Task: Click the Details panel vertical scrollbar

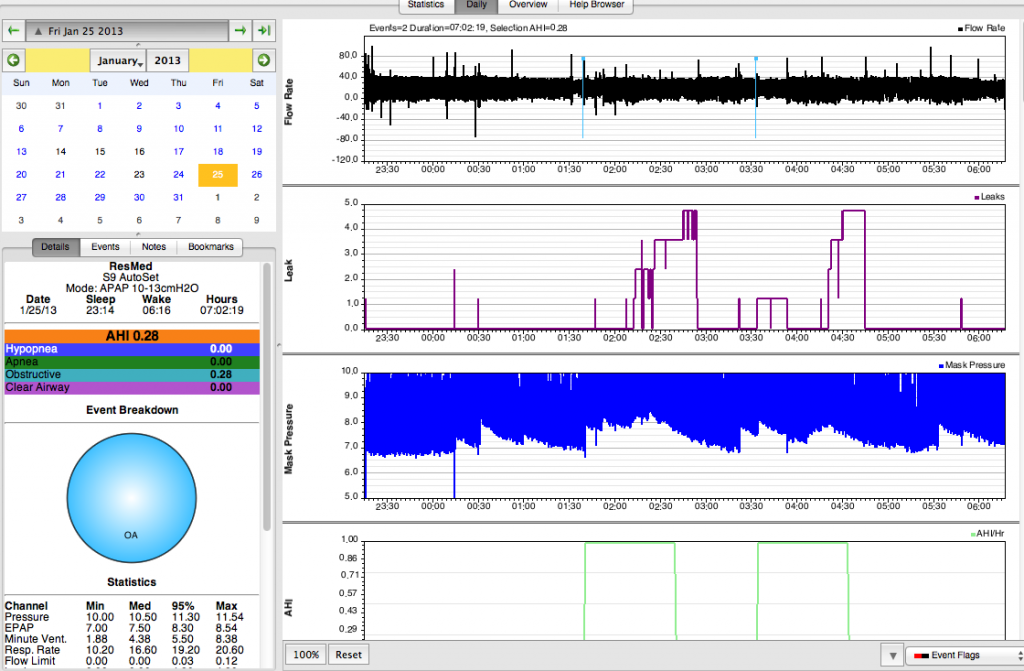Action: point(266,397)
